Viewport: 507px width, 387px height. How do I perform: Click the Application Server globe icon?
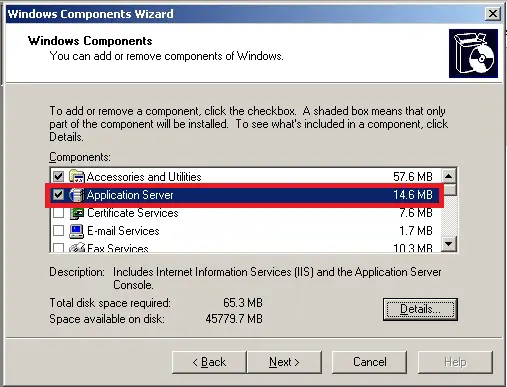(76, 195)
